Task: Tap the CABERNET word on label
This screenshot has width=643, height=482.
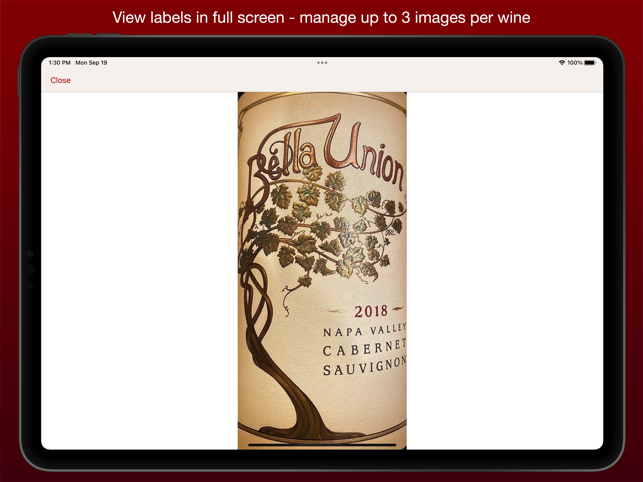Action: [x=365, y=348]
